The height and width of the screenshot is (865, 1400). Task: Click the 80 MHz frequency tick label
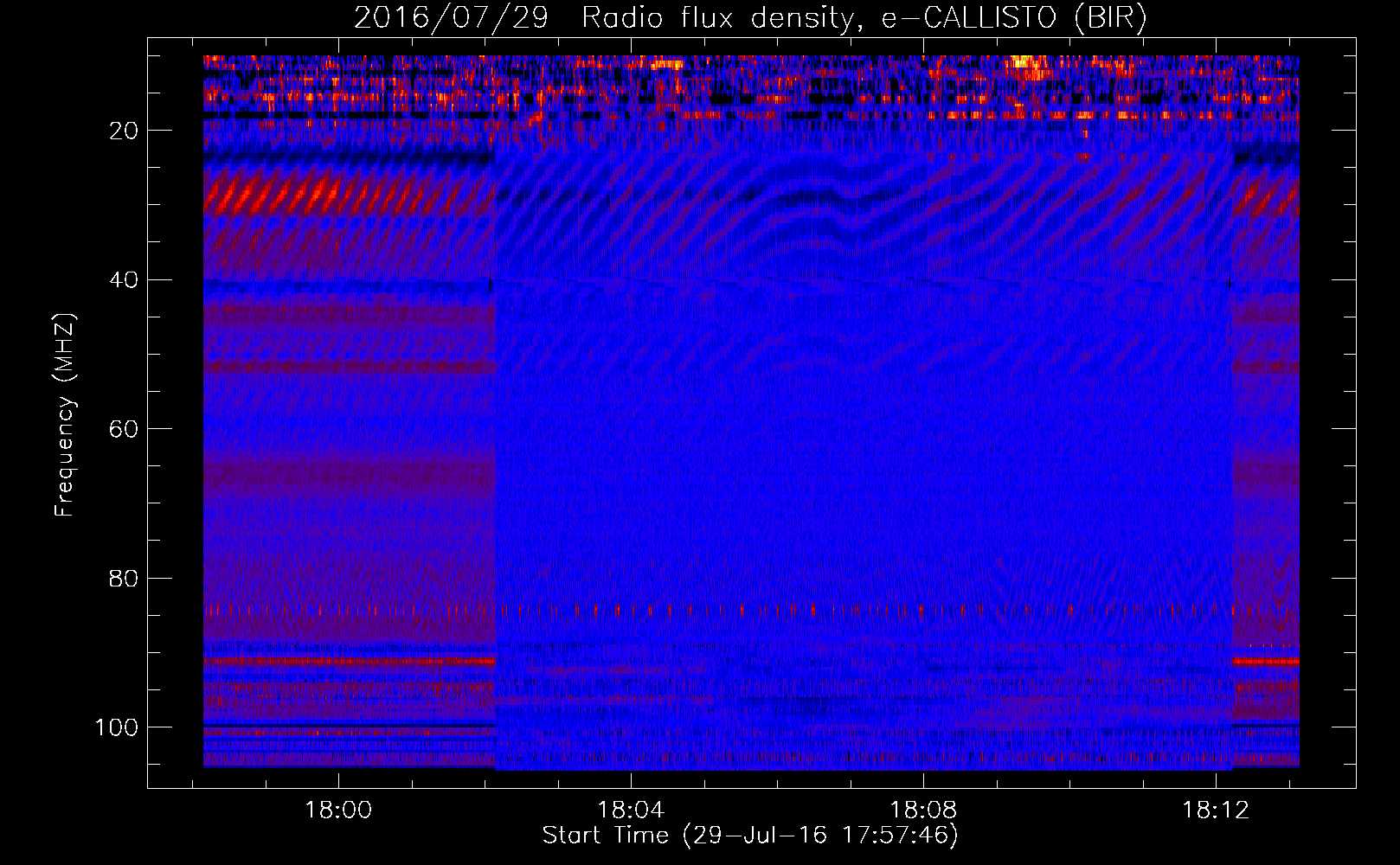124,578
